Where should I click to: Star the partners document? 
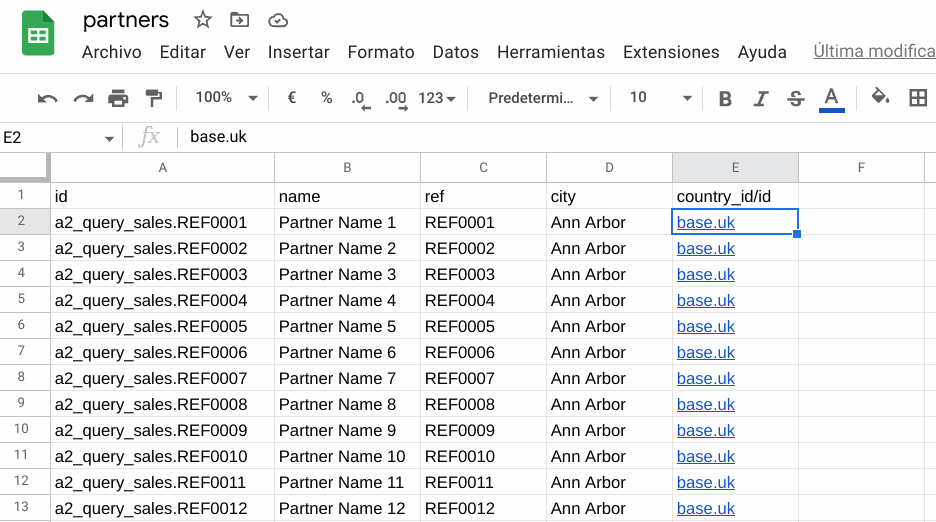coord(203,20)
